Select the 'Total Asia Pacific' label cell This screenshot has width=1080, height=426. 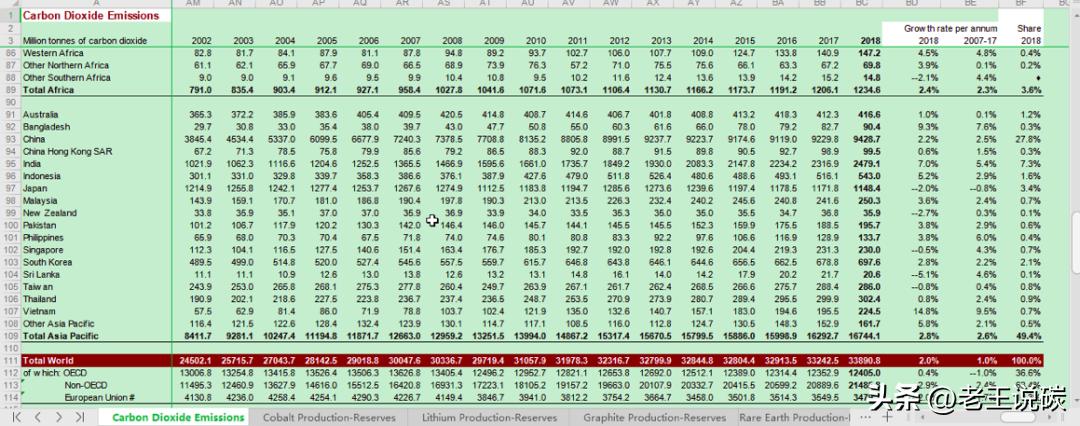(x=96, y=336)
